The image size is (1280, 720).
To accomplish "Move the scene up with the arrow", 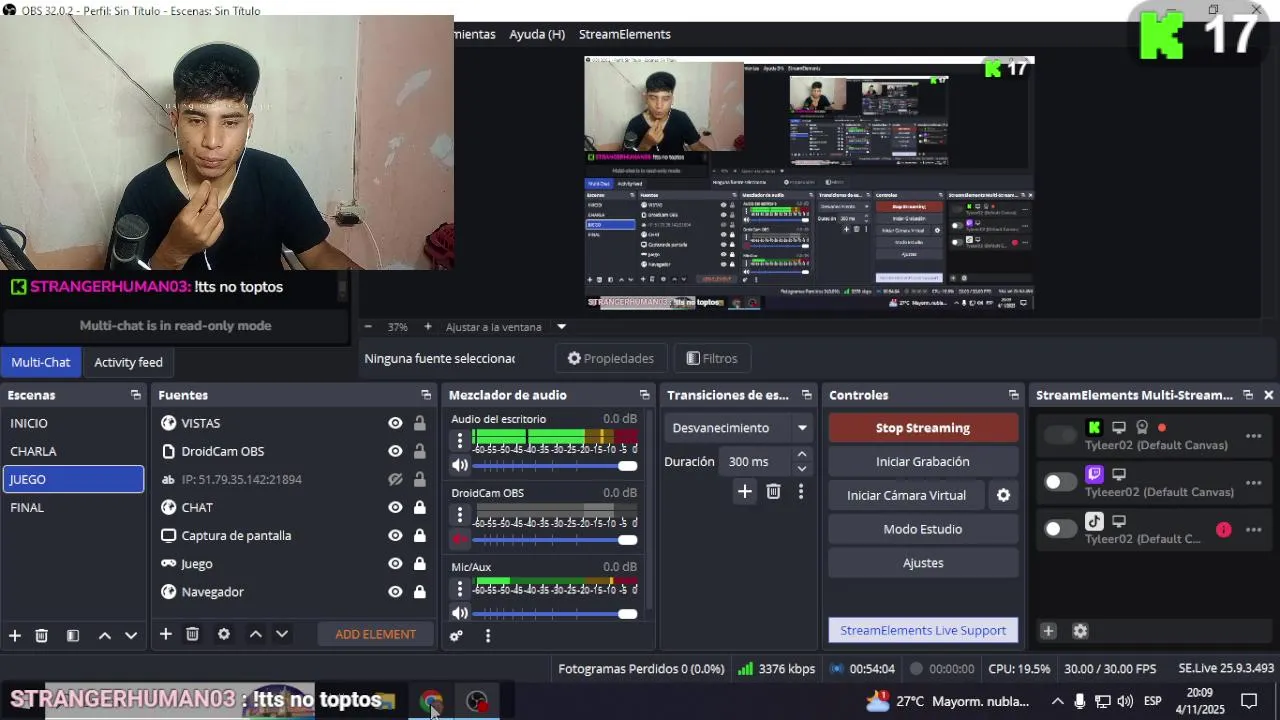I will (104, 635).
